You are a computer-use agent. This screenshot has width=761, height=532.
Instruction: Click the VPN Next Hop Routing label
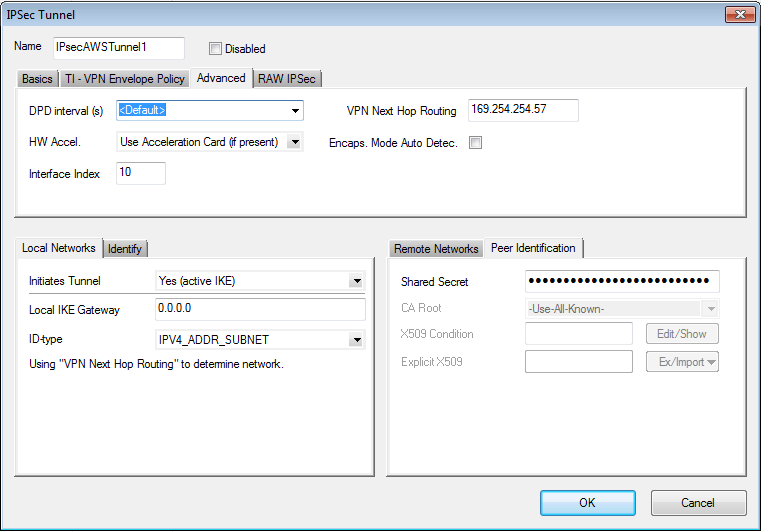point(401,111)
